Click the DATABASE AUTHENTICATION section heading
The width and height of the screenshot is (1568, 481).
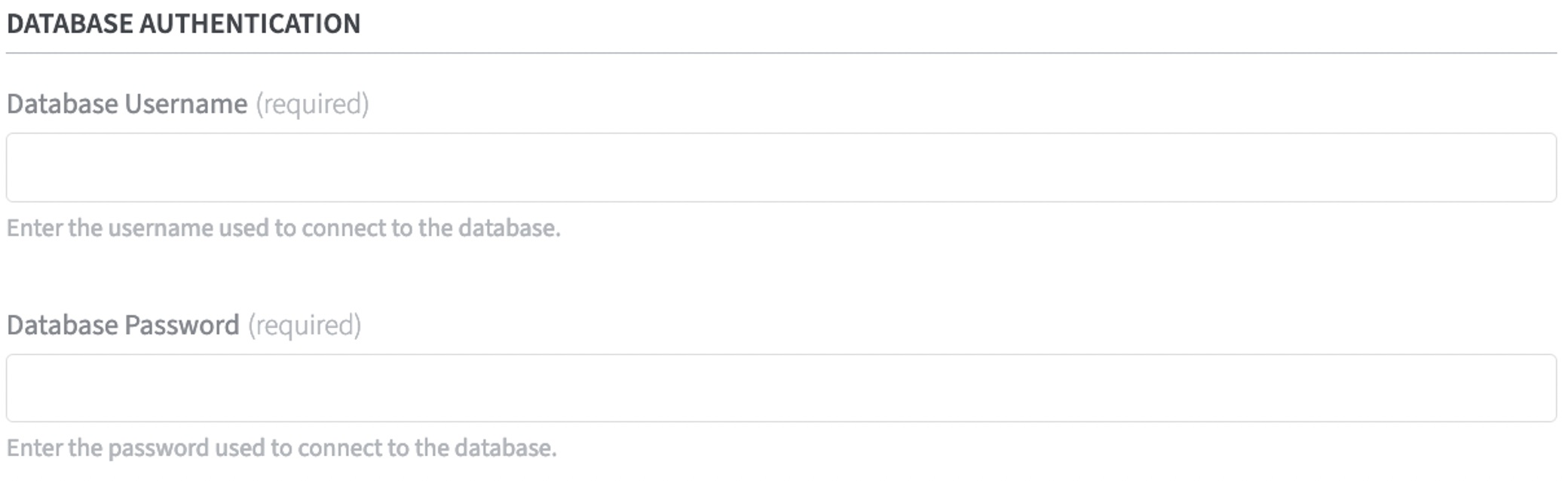pyautogui.click(x=183, y=24)
